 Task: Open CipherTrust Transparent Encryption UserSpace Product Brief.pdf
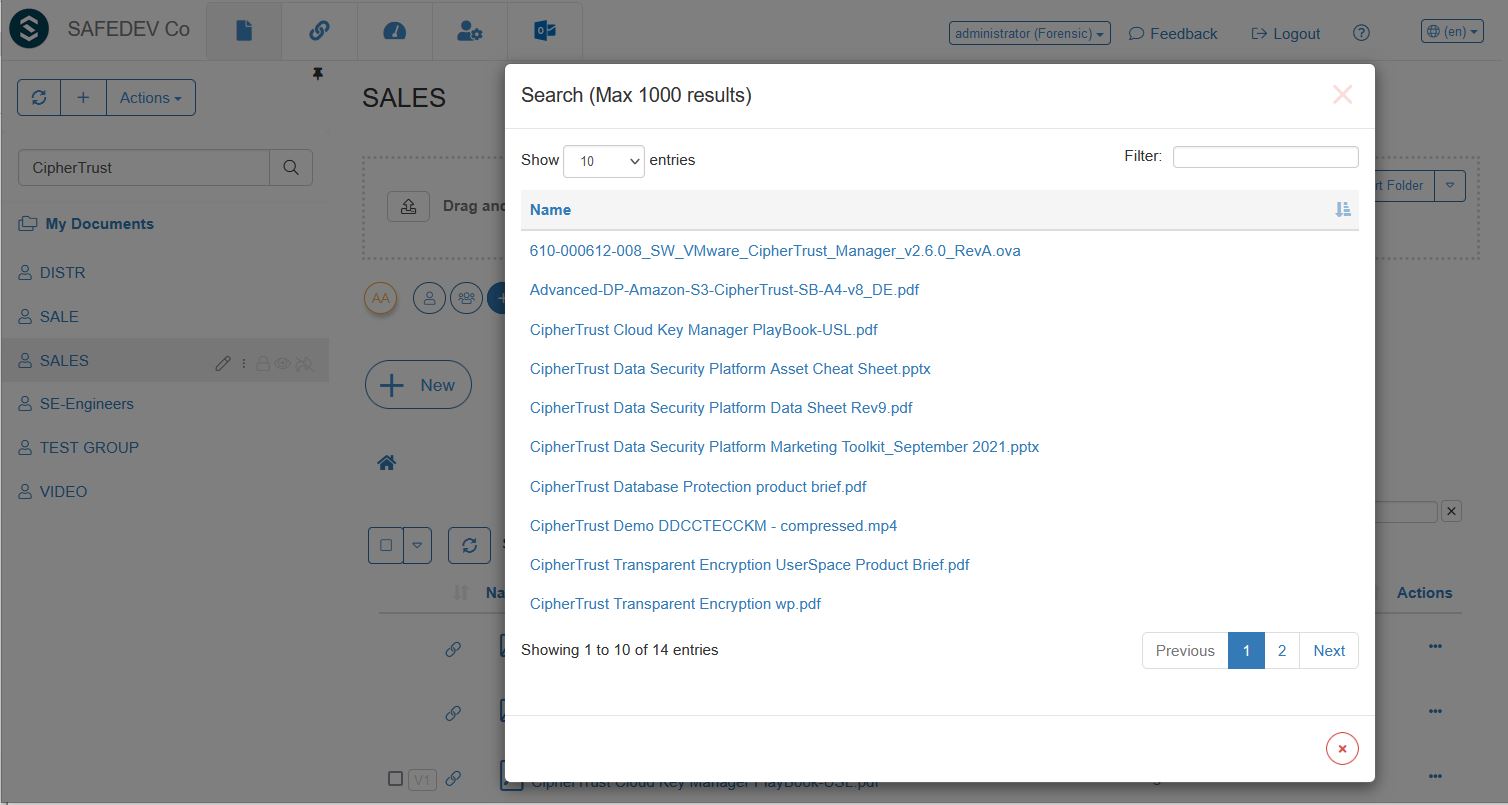[x=750, y=565]
